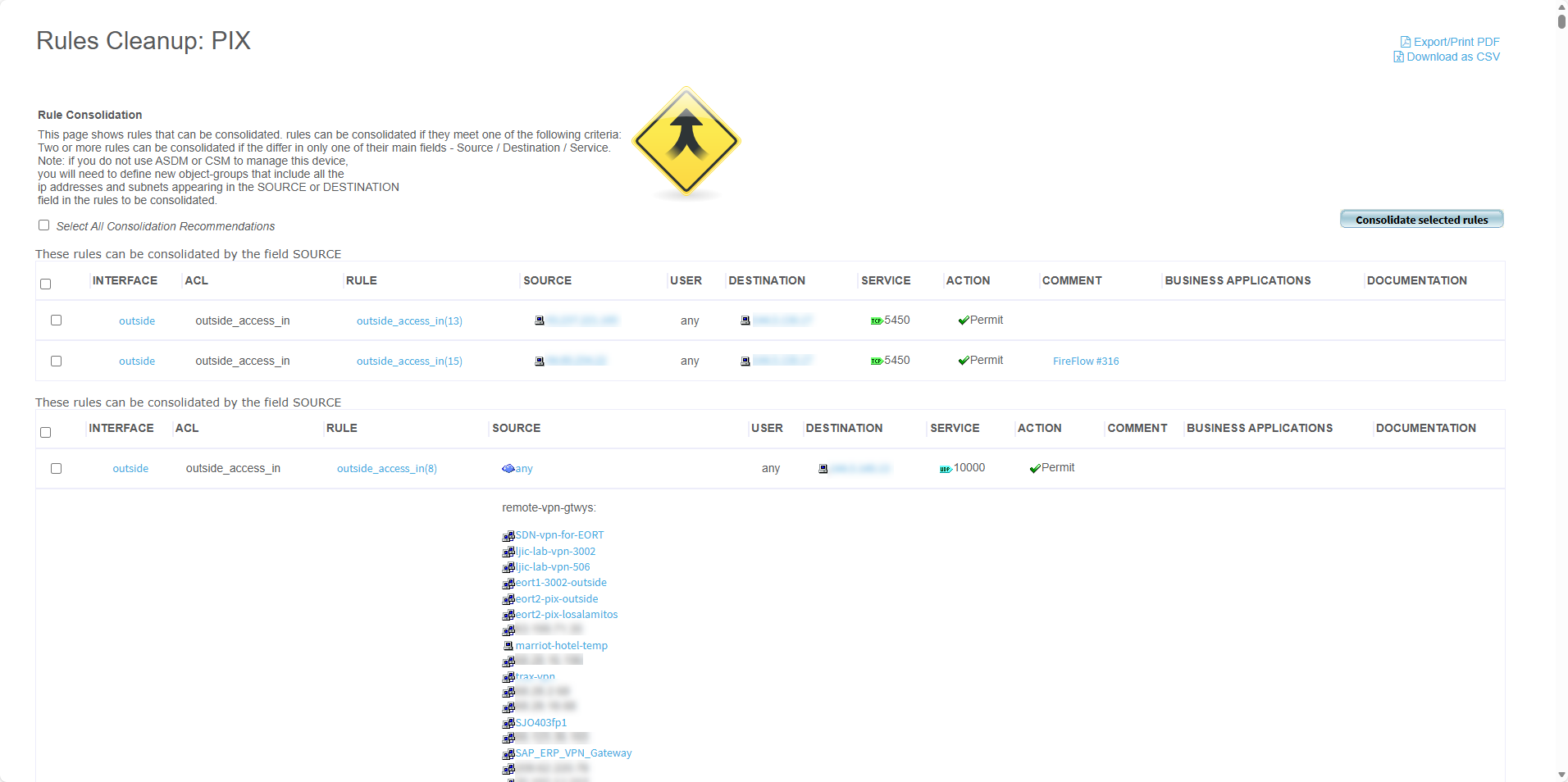
Task: Open the SAP_ERP_VPN_Gateway object link
Action: (x=573, y=753)
